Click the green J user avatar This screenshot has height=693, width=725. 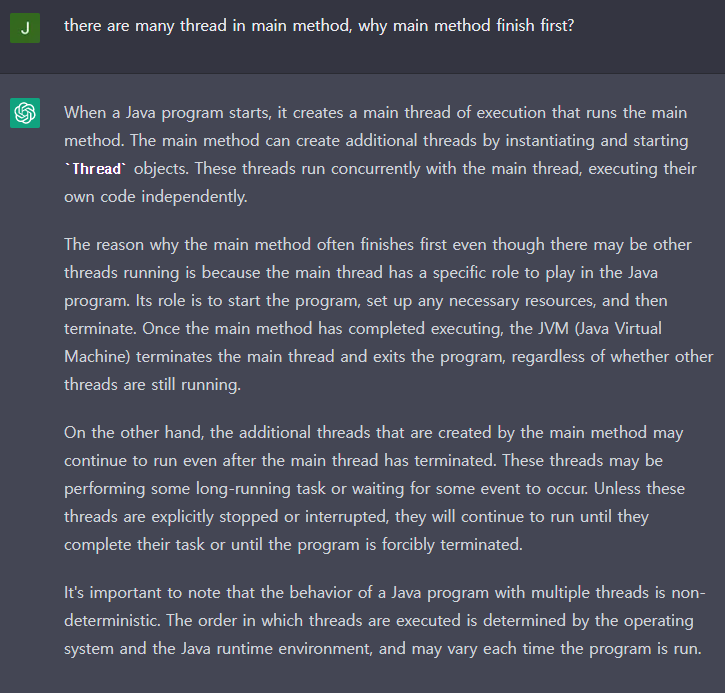pos(25,28)
